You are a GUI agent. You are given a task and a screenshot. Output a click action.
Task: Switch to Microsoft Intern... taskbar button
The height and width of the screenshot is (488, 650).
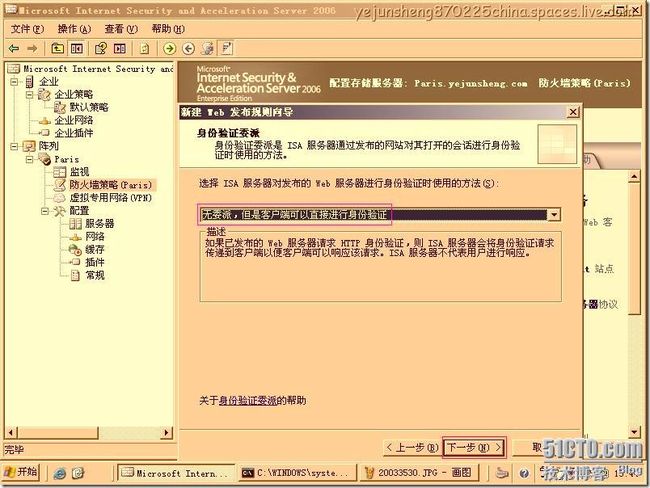point(177,473)
